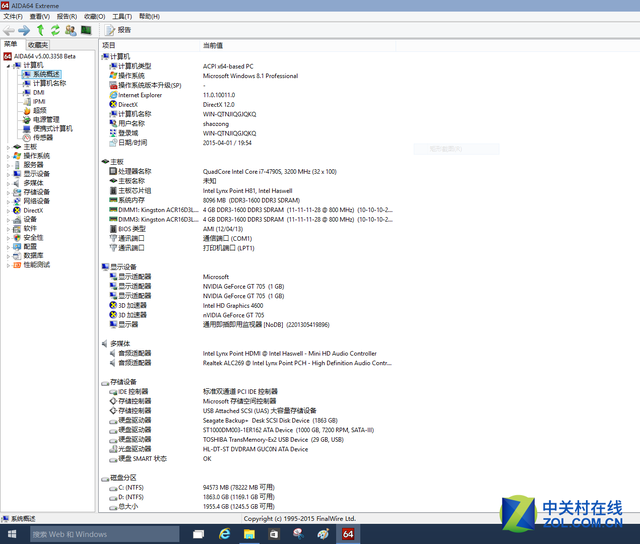Refresh using the green circular arrows icon
Image resolution: width=640 pixels, height=544 pixels.
point(55,30)
